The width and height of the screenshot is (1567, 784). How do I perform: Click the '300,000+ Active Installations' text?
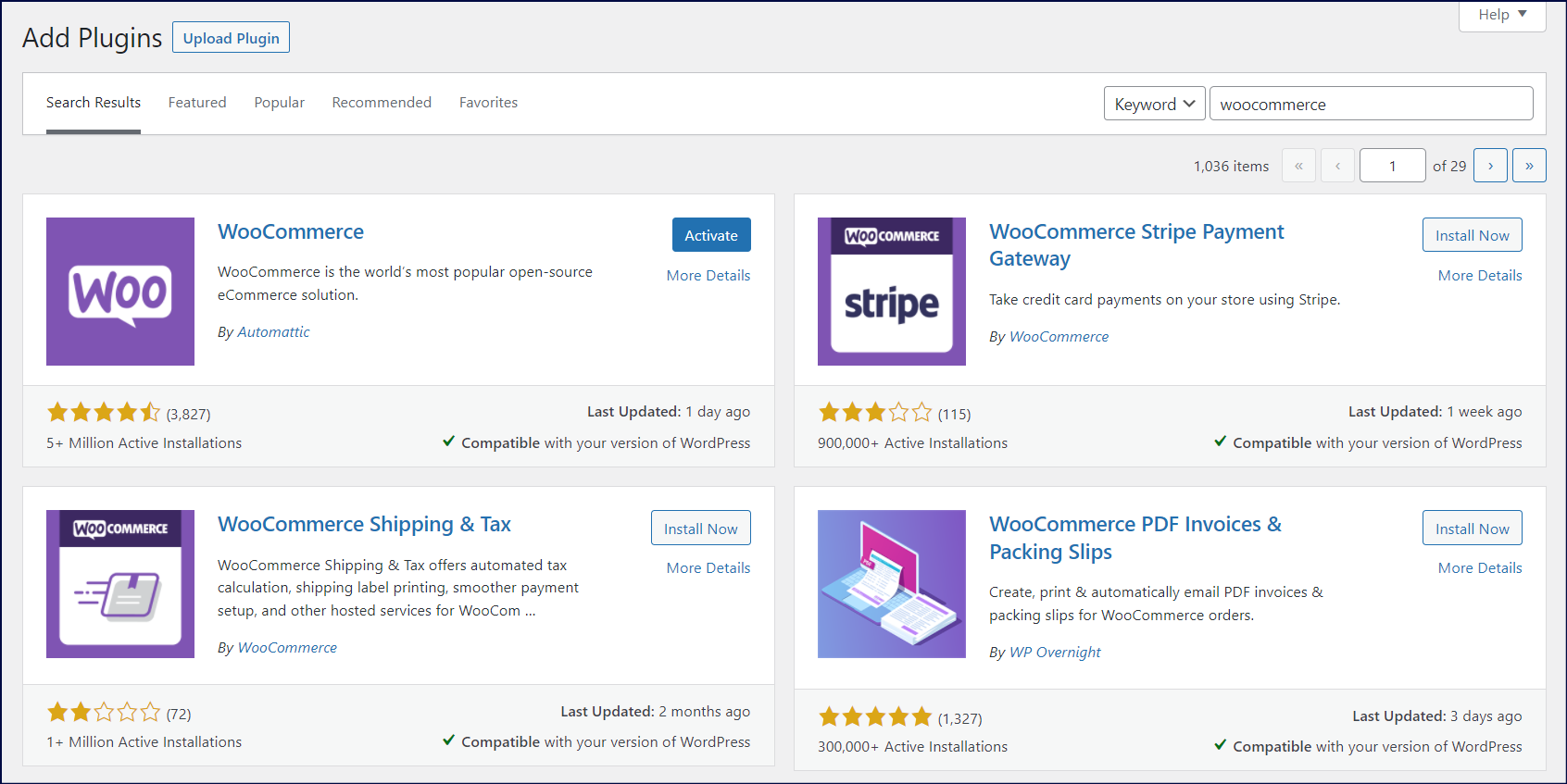click(x=912, y=746)
